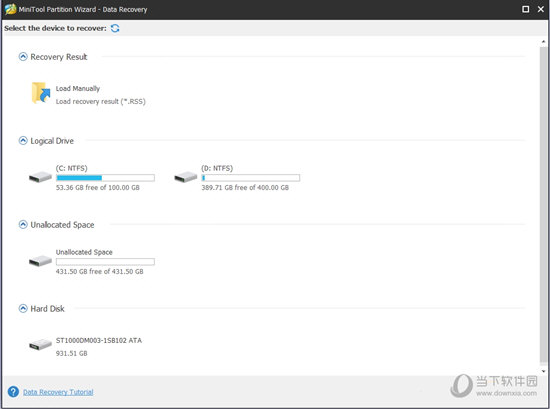Click the D: drive usage bar
The height and width of the screenshot is (409, 550).
250,178
